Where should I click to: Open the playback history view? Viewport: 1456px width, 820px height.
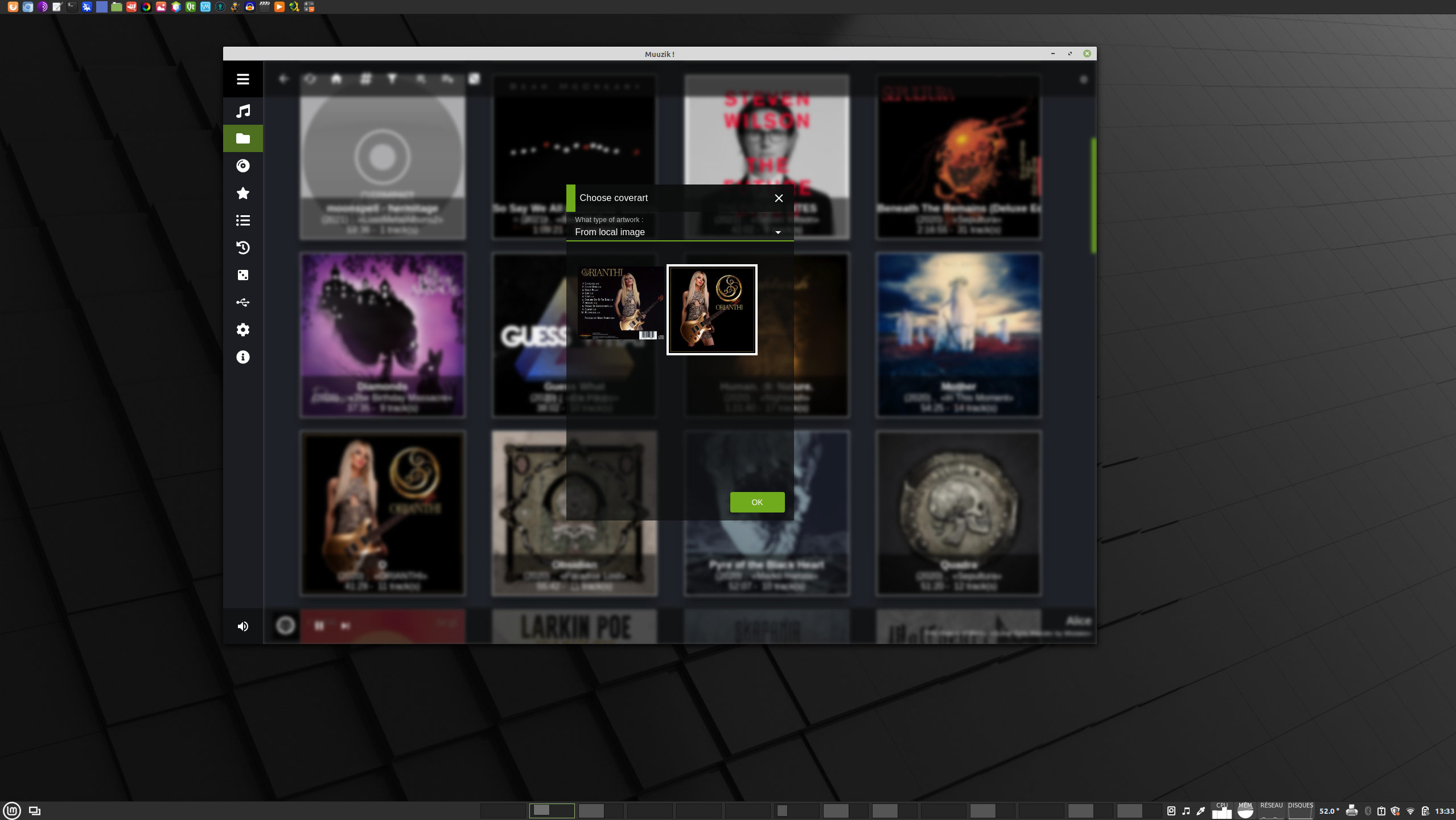(243, 248)
